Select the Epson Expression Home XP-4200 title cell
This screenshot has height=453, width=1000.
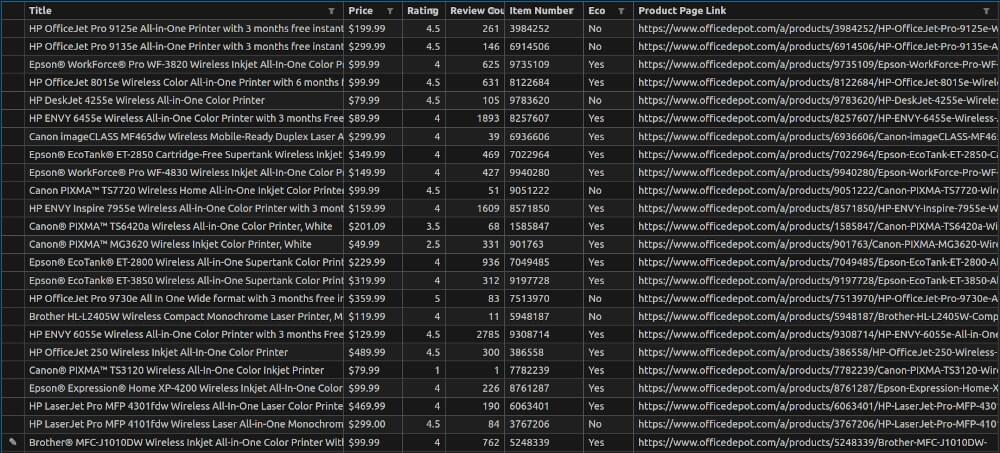pos(185,388)
